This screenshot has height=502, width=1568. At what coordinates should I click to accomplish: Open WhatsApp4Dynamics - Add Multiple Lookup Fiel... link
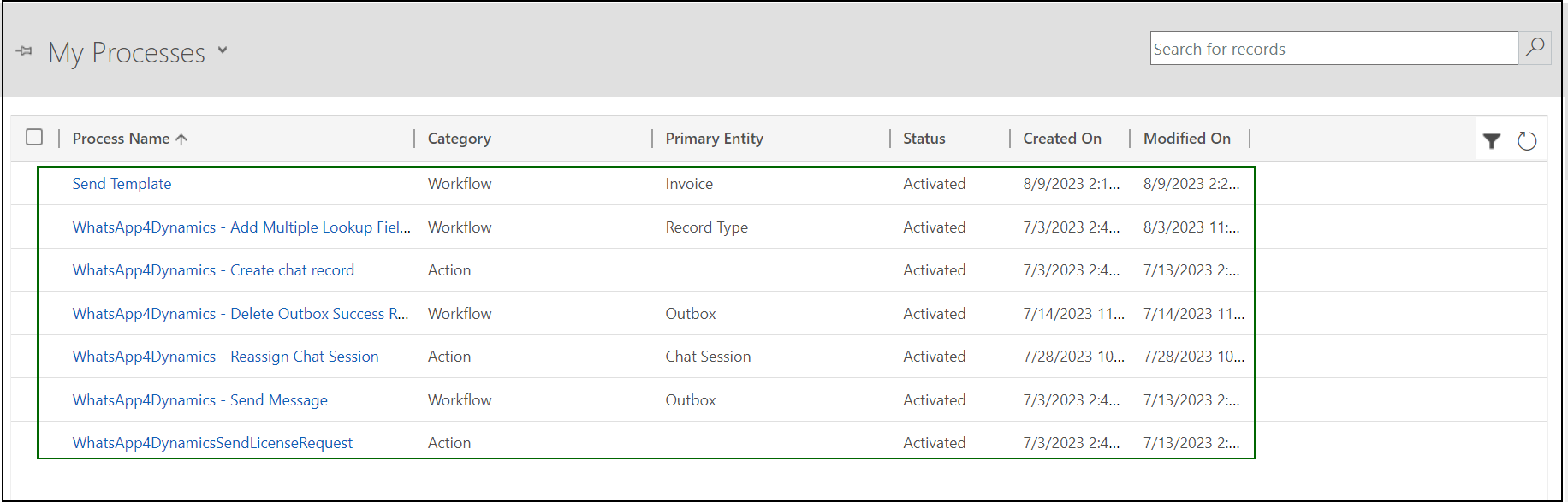coord(241,227)
